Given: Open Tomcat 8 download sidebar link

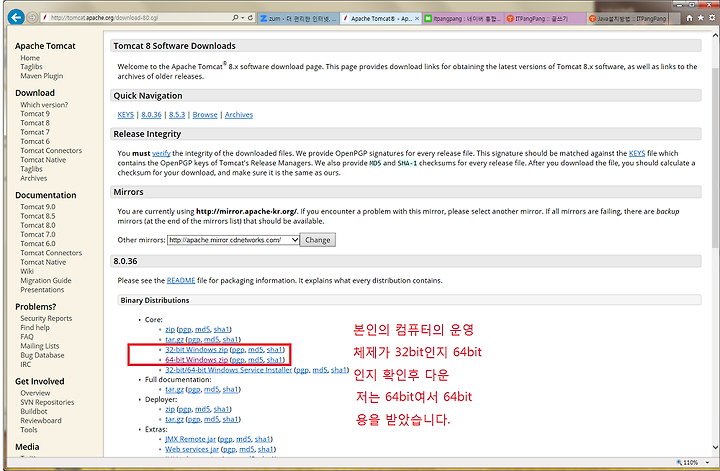Looking at the screenshot, I should [x=35, y=123].
